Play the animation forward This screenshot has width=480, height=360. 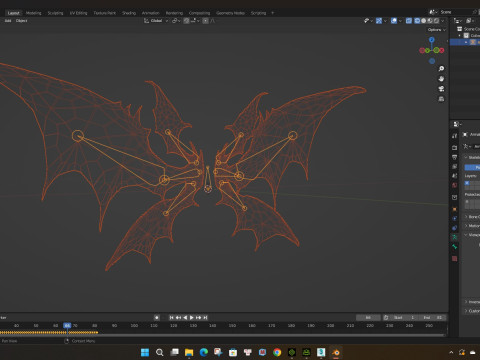point(192,318)
